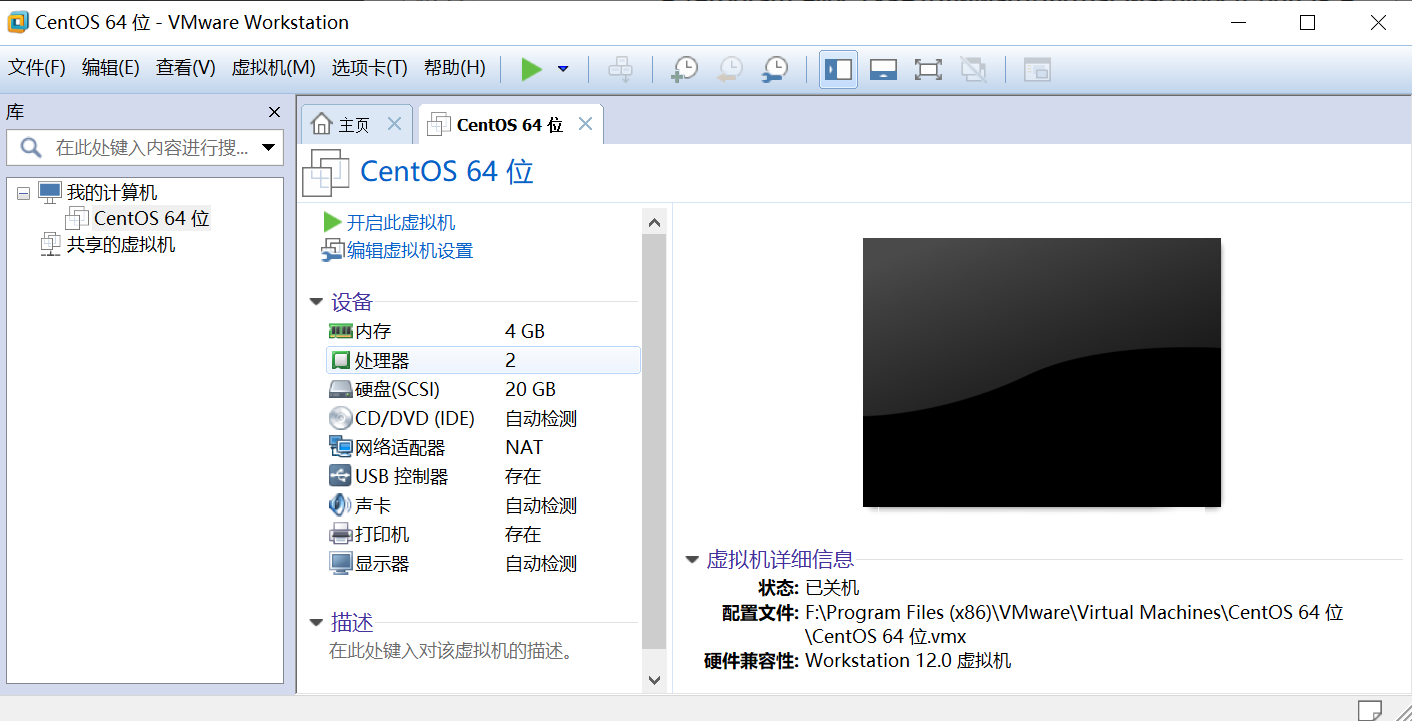
Task: Click the green power-on play toolbar button
Action: pos(531,69)
